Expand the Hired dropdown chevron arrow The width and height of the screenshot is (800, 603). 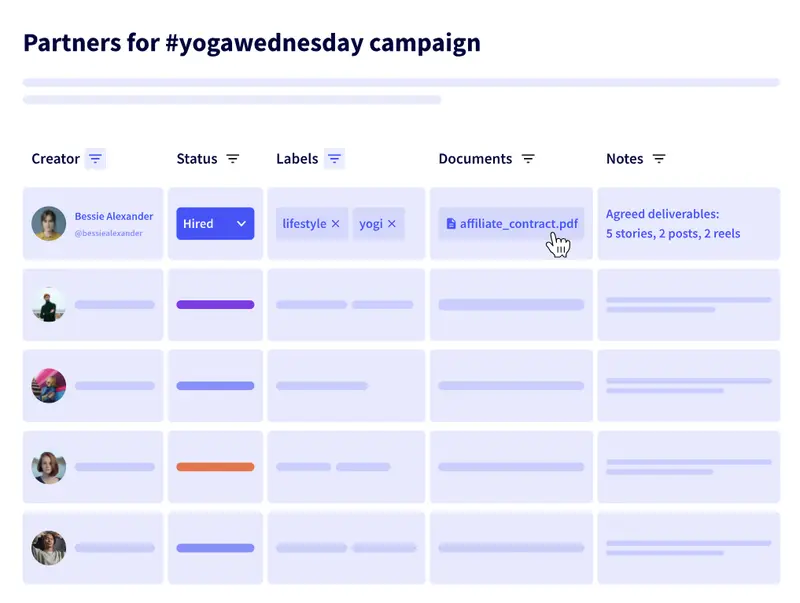[x=241, y=224]
